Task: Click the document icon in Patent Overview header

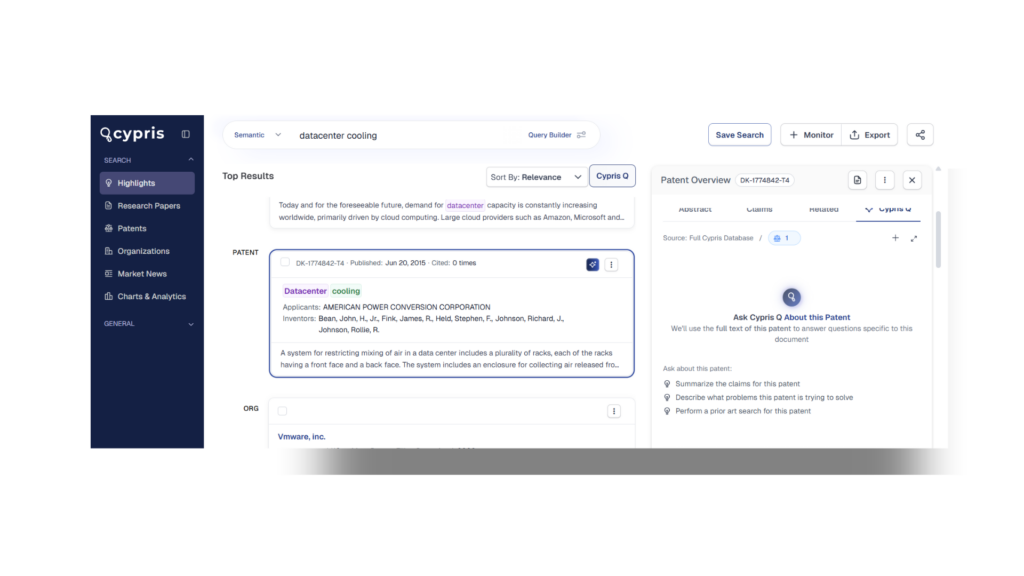Action: point(857,180)
